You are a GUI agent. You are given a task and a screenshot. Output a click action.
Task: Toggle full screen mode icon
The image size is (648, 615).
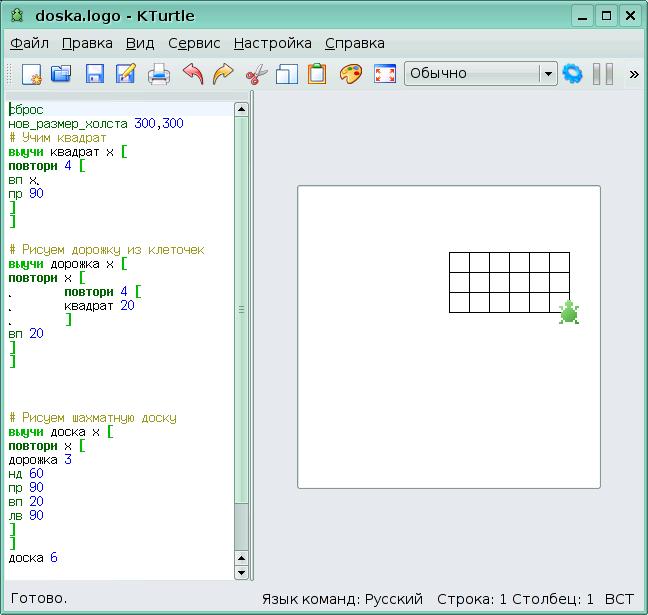384,74
